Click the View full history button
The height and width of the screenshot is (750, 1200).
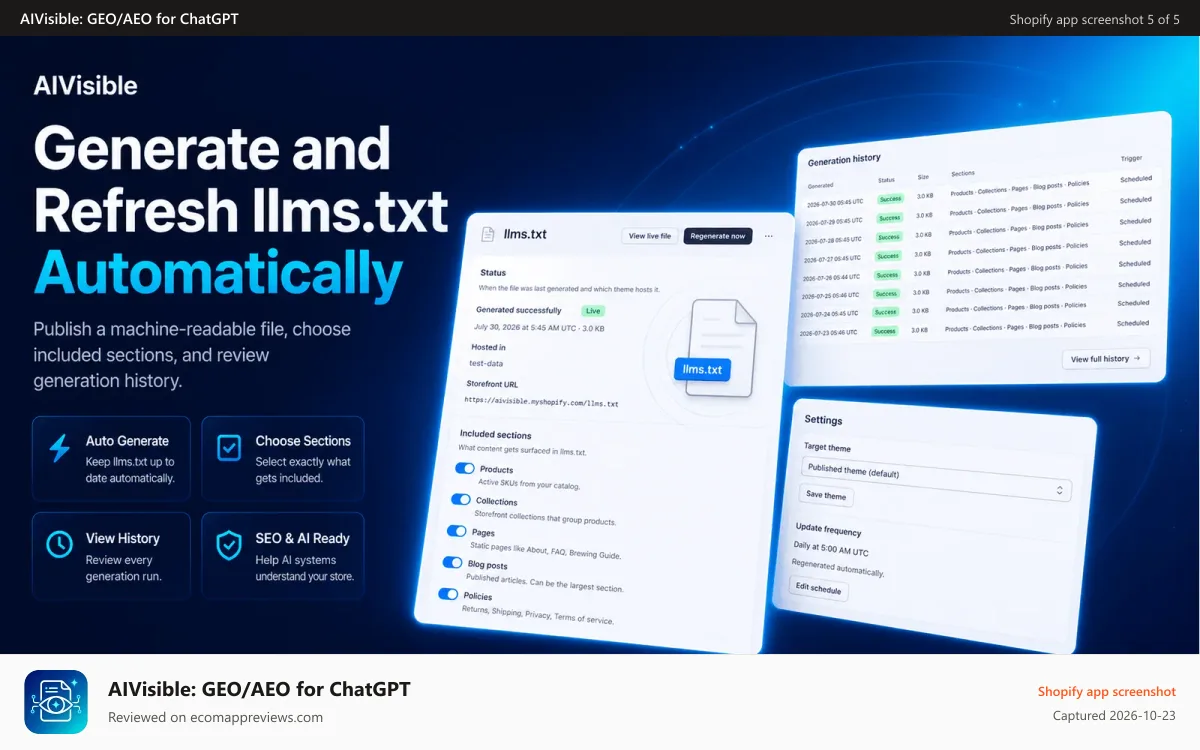tap(1106, 359)
